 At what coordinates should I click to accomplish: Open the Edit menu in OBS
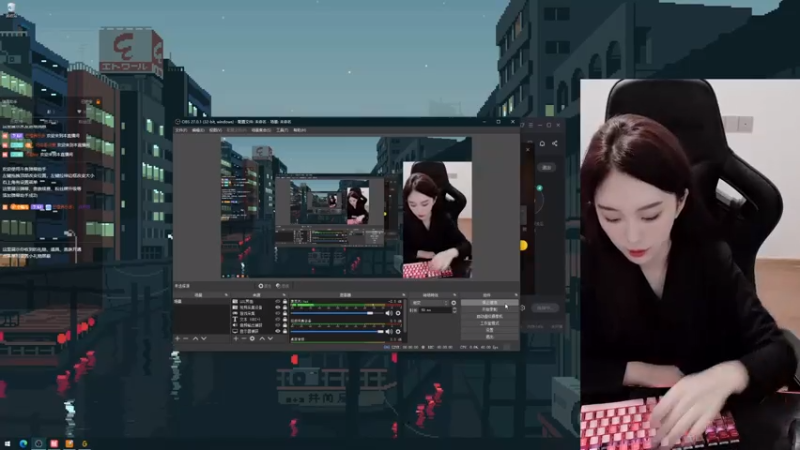198,130
